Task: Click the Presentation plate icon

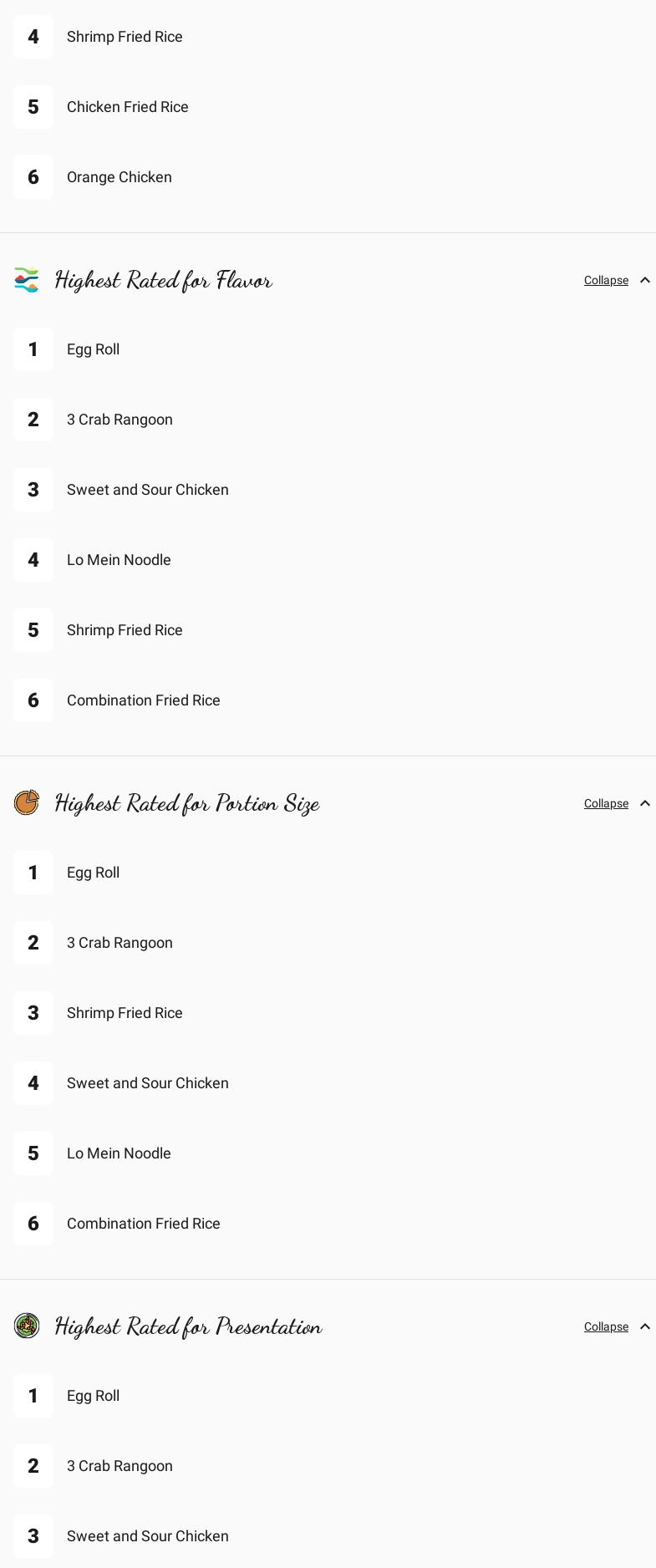Action: pyautogui.click(x=27, y=1326)
